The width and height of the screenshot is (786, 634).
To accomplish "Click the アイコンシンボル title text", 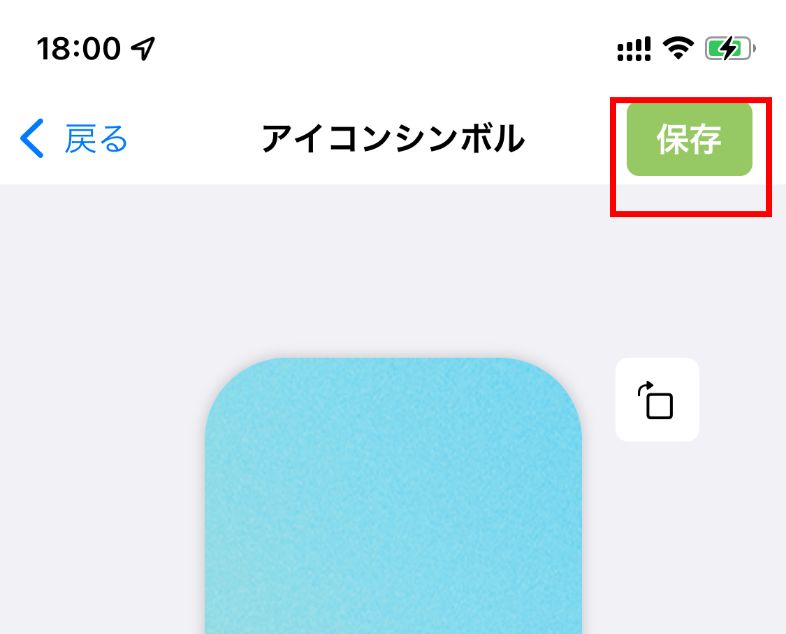I will pos(393,139).
